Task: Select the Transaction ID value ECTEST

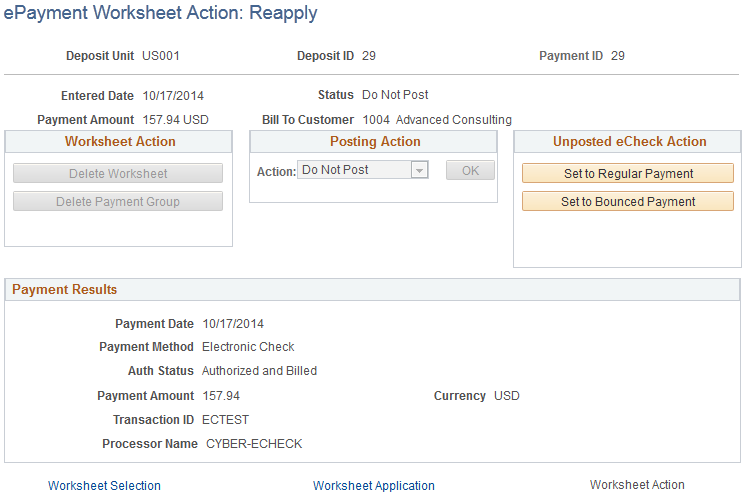Action: pyautogui.click(x=224, y=420)
